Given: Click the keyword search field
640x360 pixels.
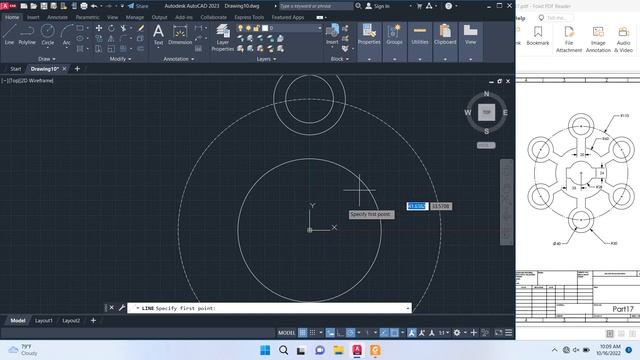Looking at the screenshot, I should point(316,6).
